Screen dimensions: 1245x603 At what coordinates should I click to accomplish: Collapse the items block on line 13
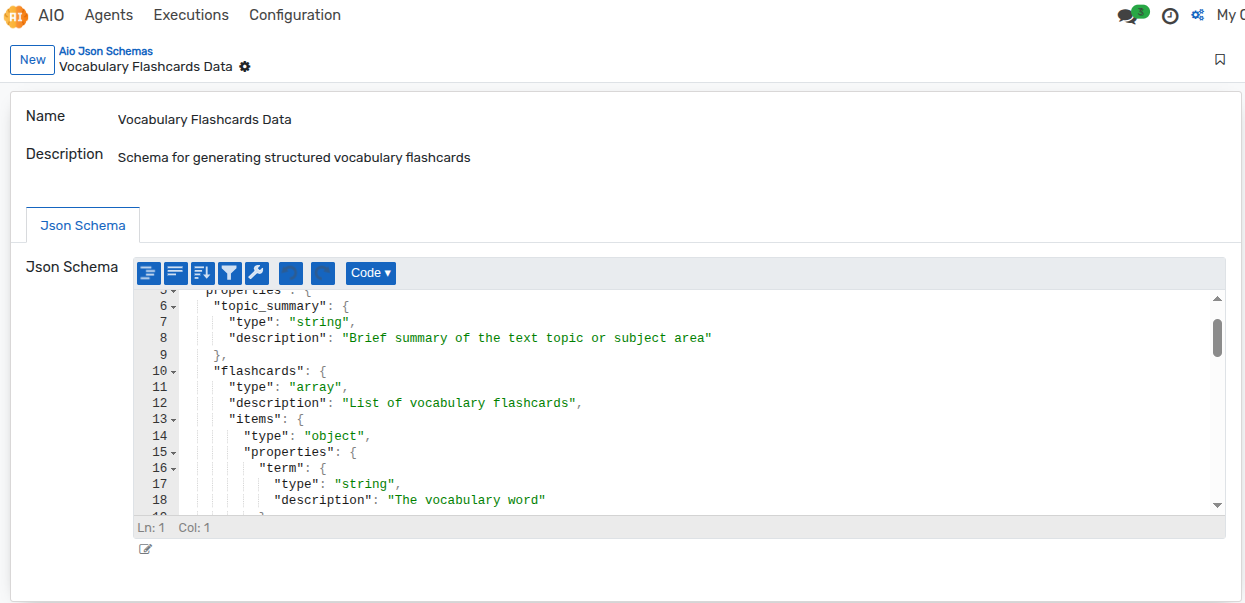[174, 420]
